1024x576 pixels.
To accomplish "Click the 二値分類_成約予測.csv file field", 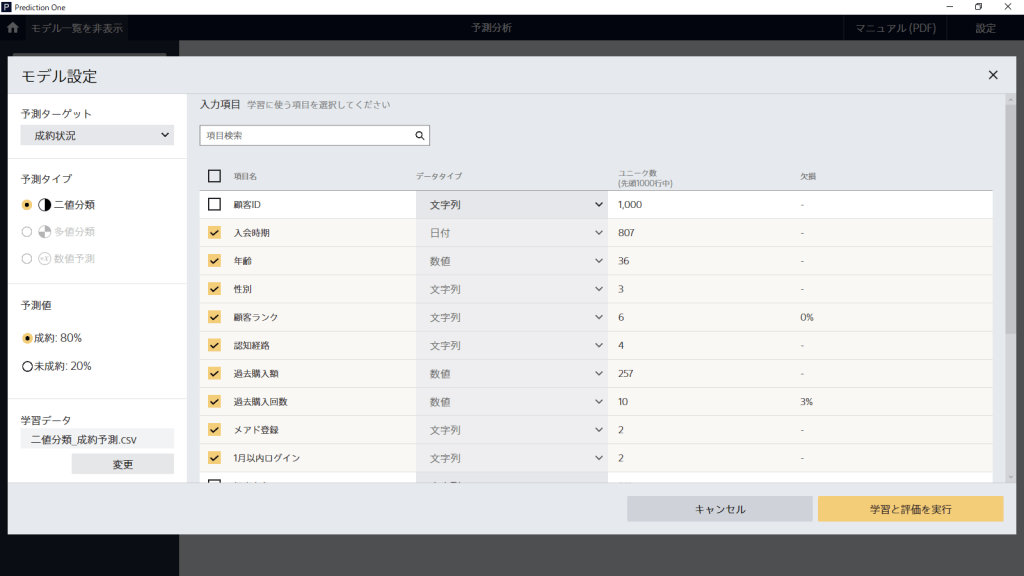I will [x=97, y=440].
